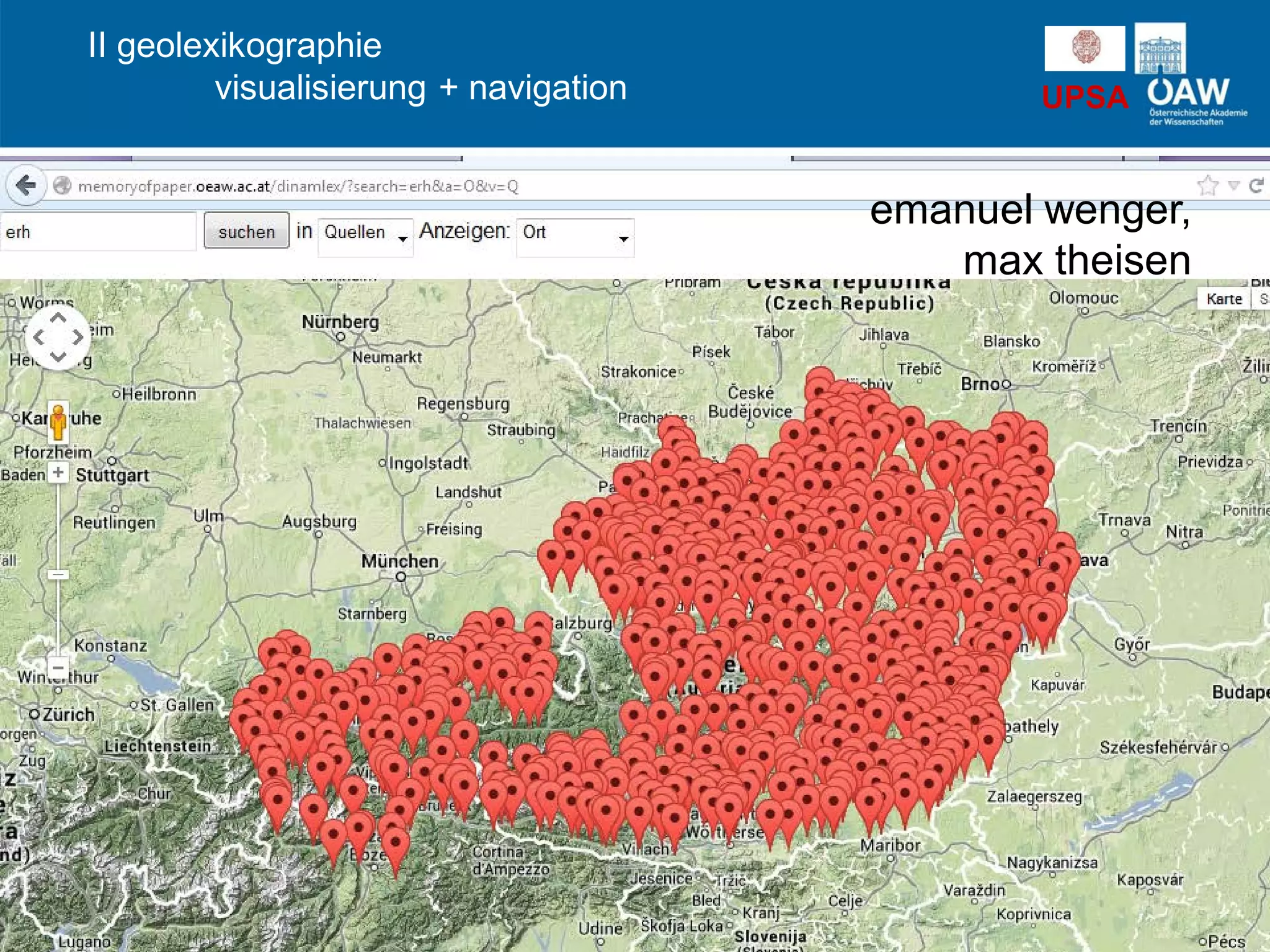
Task: Open bookmark dropdown arrow next to star
Action: coord(1234,185)
